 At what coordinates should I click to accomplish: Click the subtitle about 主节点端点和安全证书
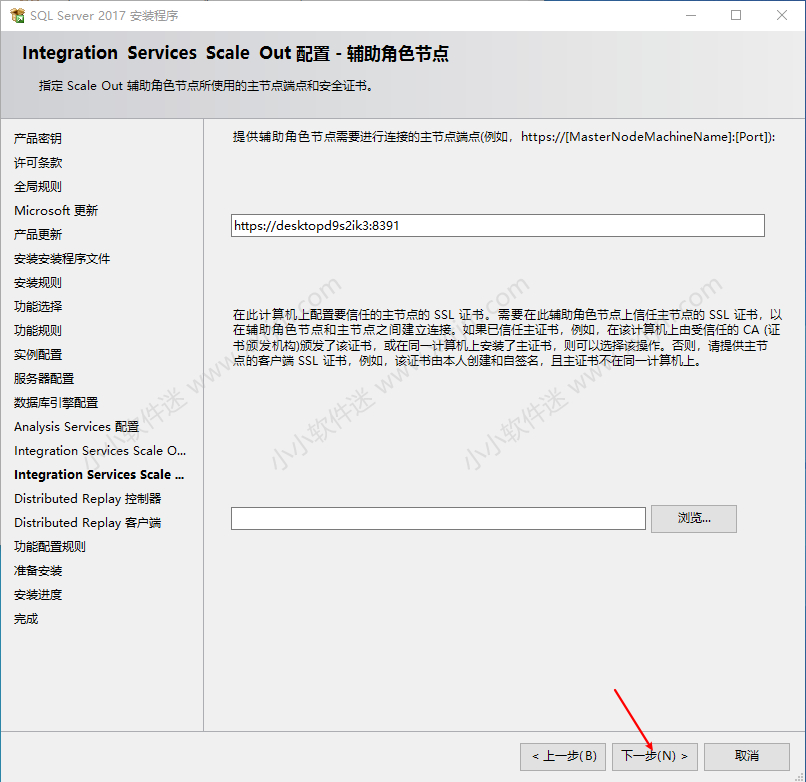click(x=206, y=86)
